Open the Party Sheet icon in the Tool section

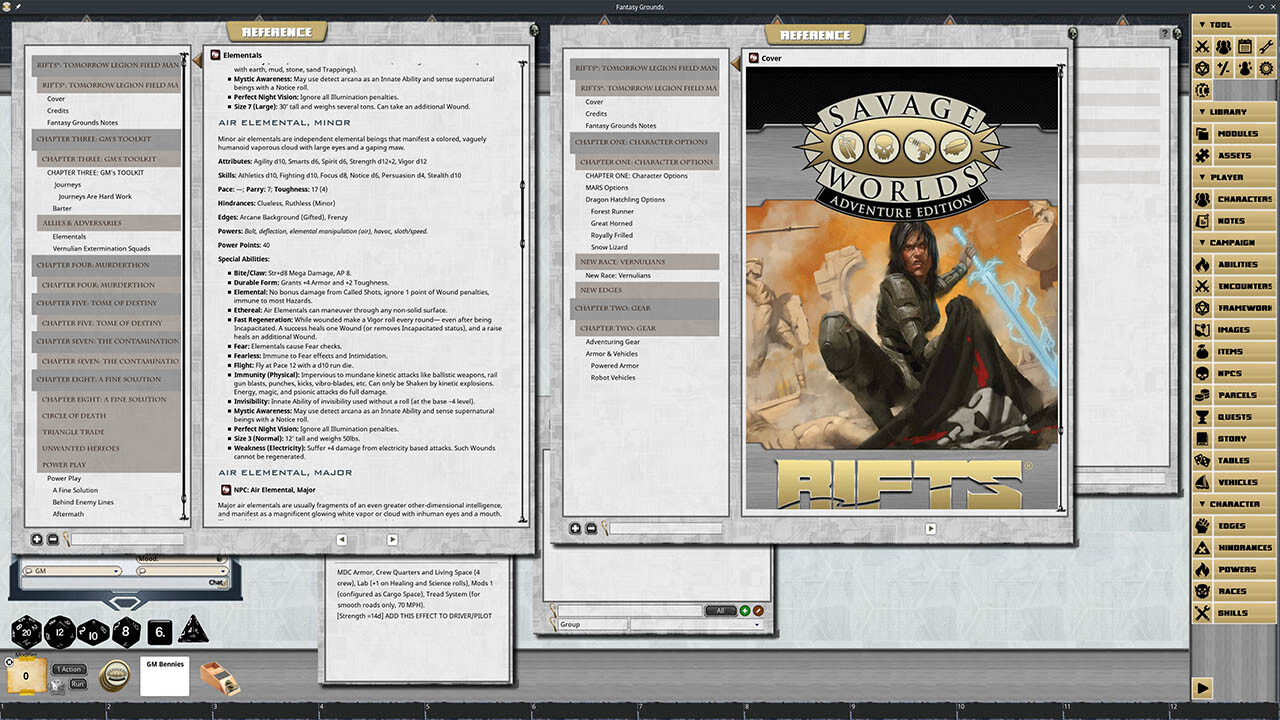point(1224,47)
